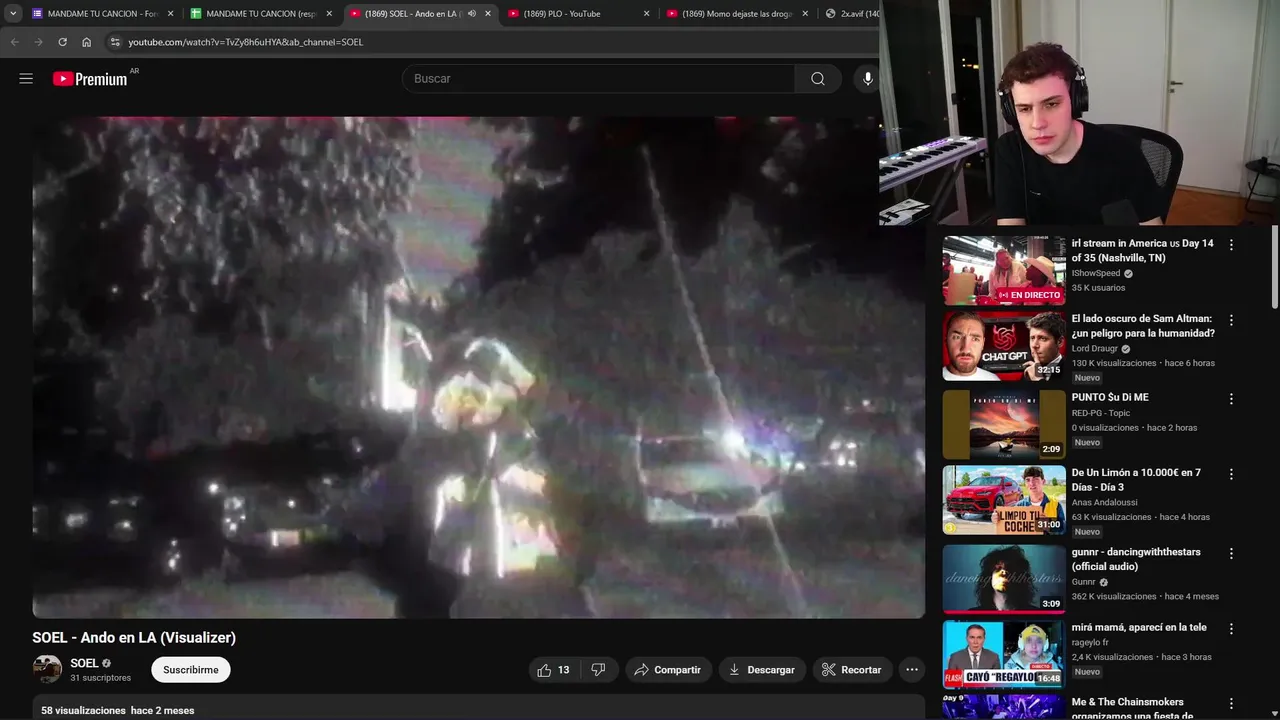Screen dimensions: 1280x720
Task: Open the browser tab search dropdown
Action: (x=13, y=13)
